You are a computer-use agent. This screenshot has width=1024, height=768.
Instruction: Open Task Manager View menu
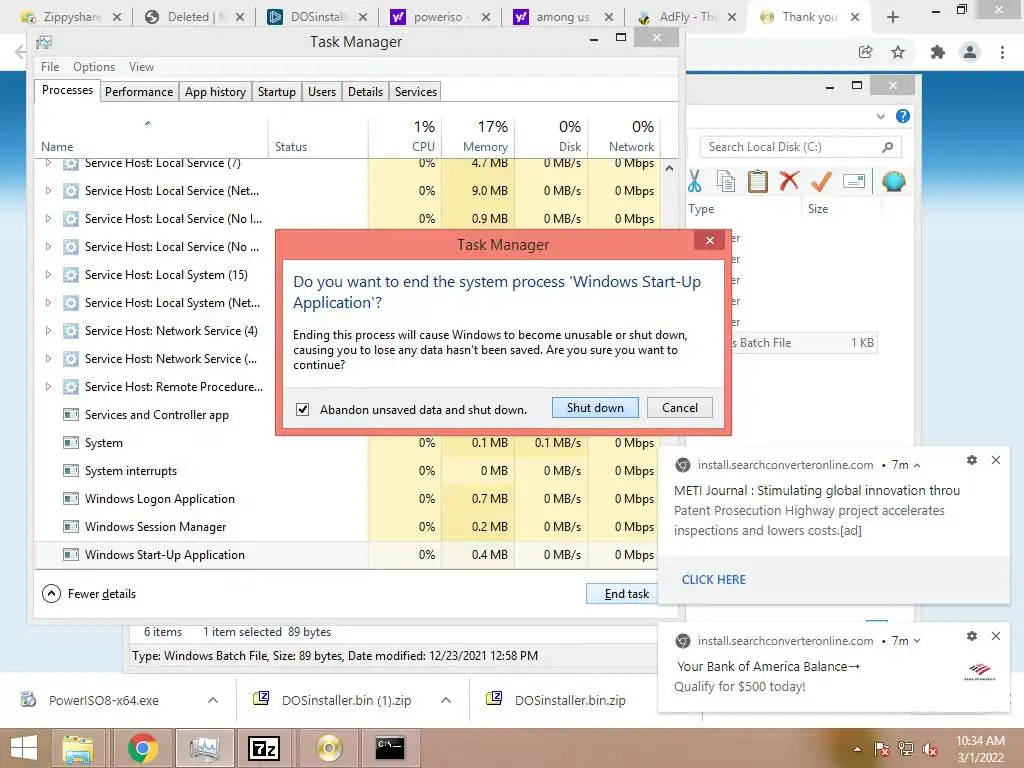click(141, 67)
